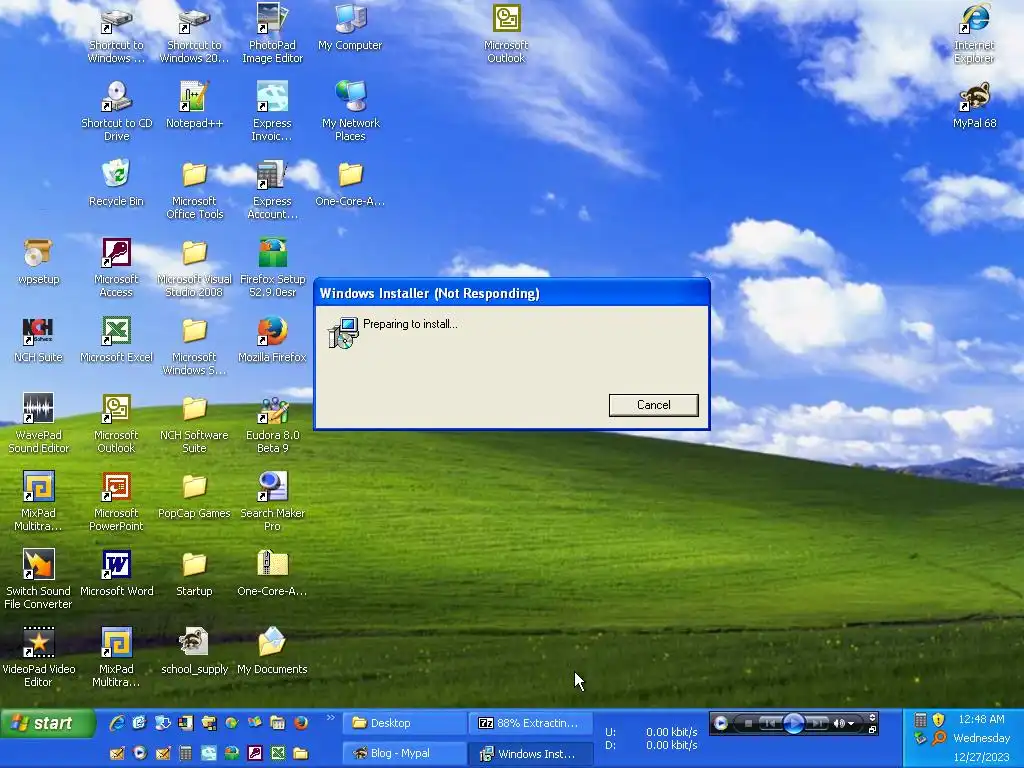Switch to 88% Extracting 7-Zip taskbar button

530,723
